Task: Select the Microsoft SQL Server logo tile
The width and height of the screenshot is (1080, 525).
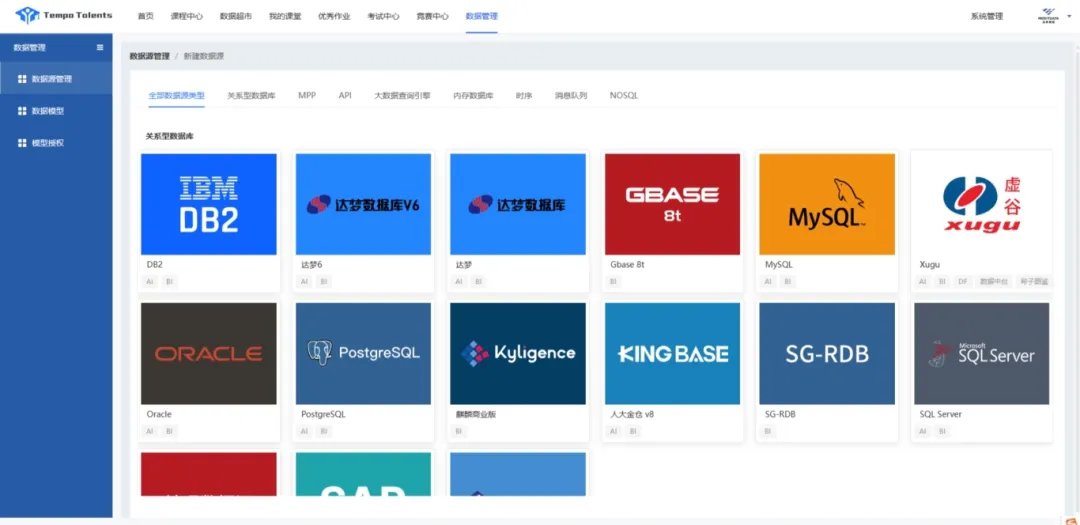Action: pos(982,353)
